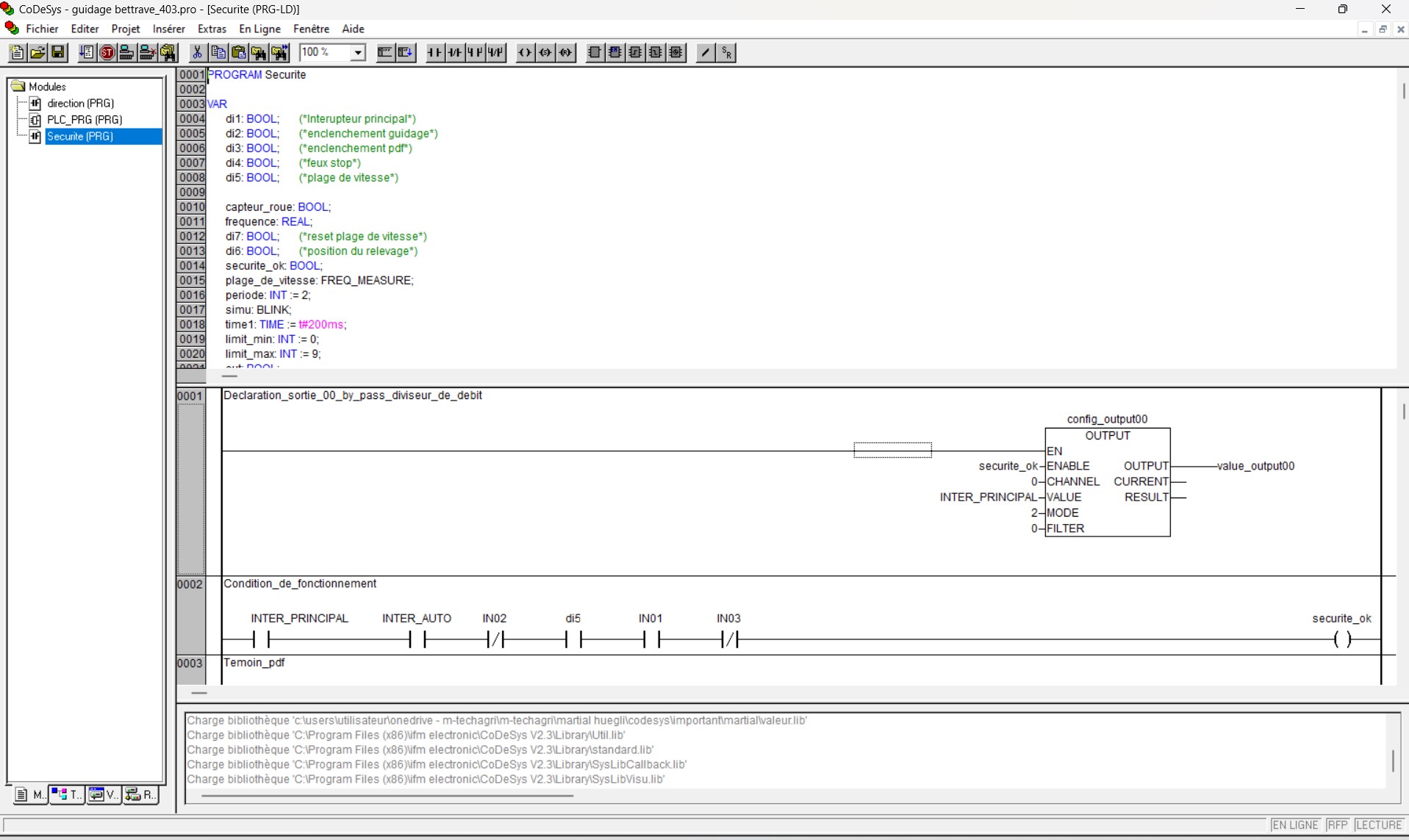Insert a negated contact from toolbar

point(456,52)
